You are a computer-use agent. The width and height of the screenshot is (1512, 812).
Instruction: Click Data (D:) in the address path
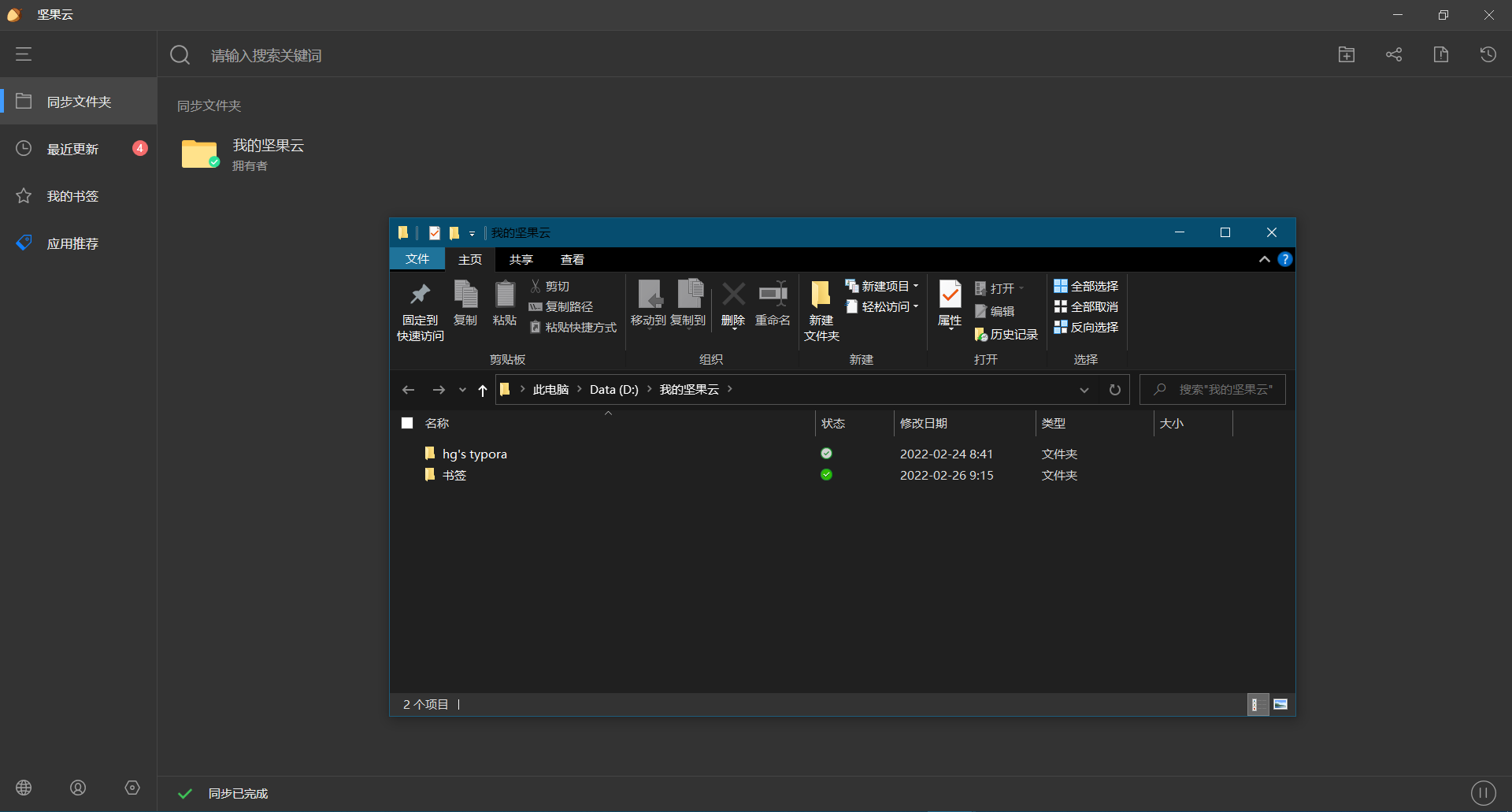click(x=613, y=389)
